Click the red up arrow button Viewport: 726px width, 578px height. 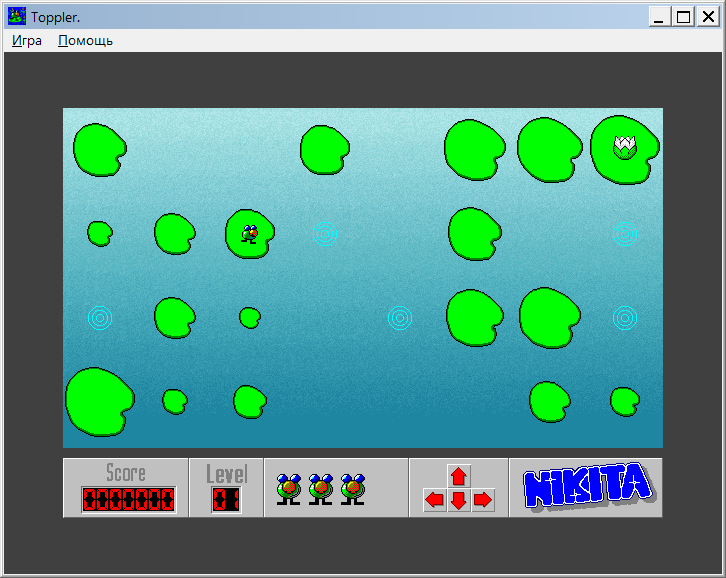(459, 476)
